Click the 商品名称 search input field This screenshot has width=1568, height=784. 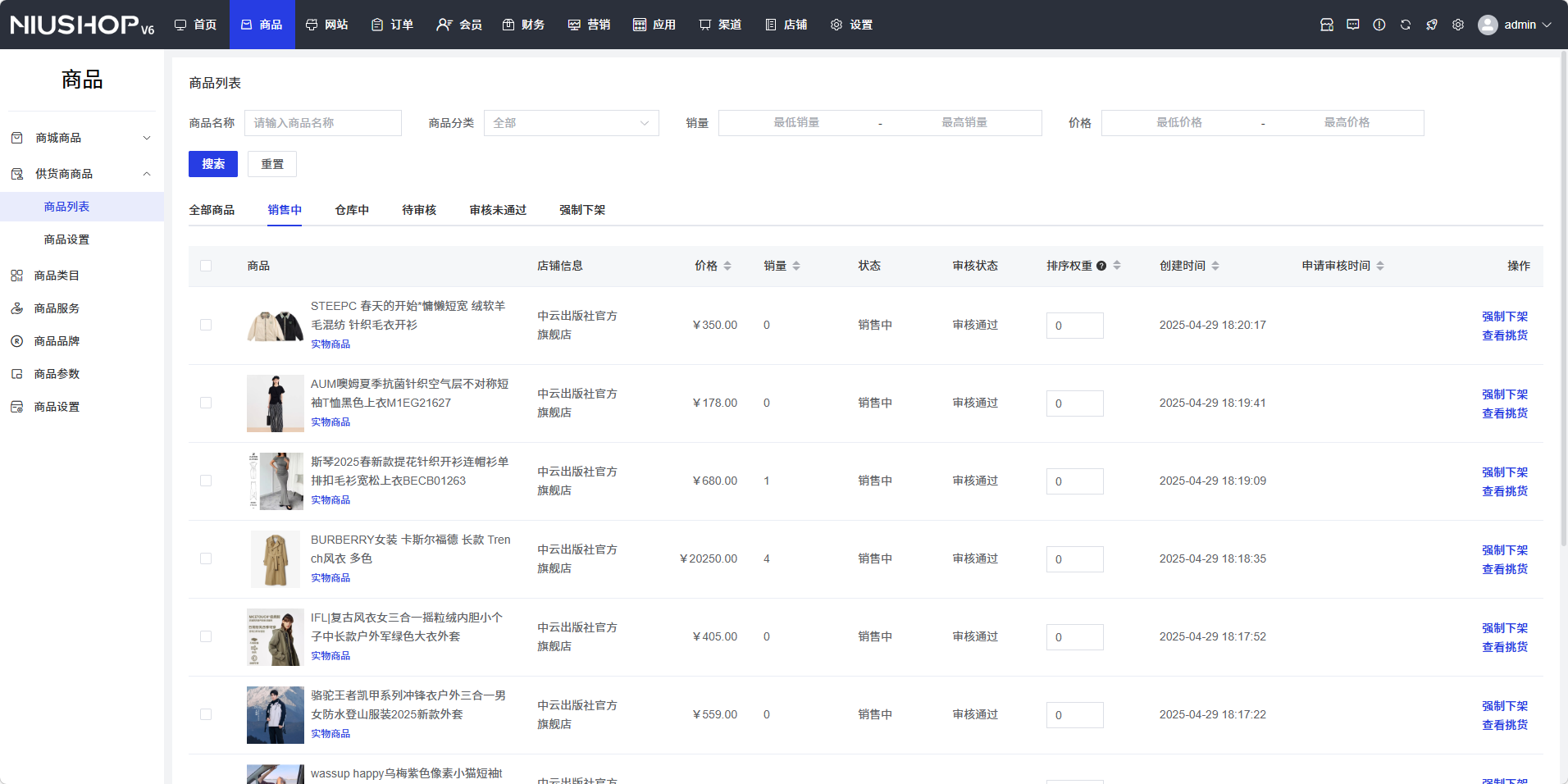[323, 123]
